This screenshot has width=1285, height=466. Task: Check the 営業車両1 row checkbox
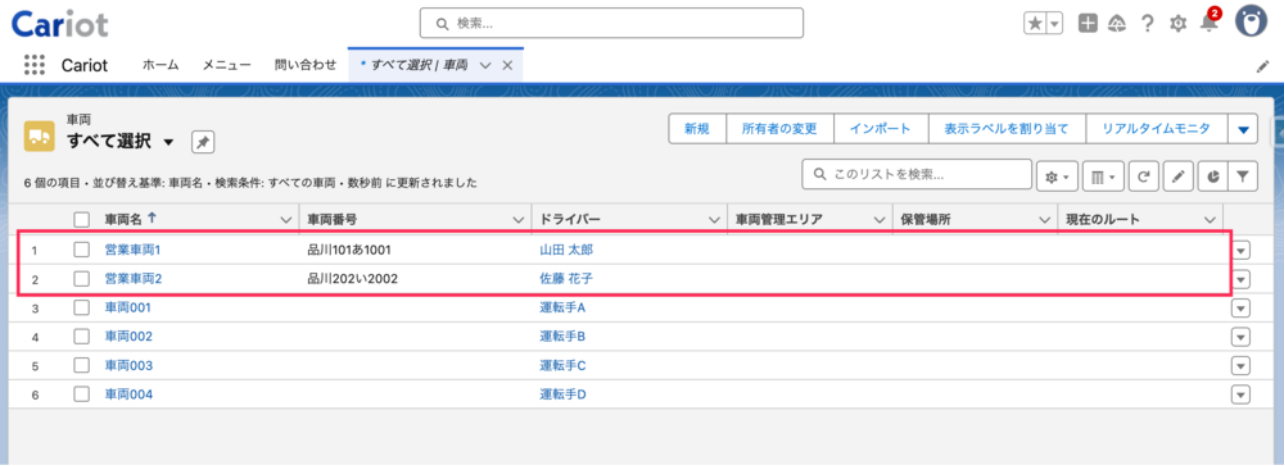[82, 249]
